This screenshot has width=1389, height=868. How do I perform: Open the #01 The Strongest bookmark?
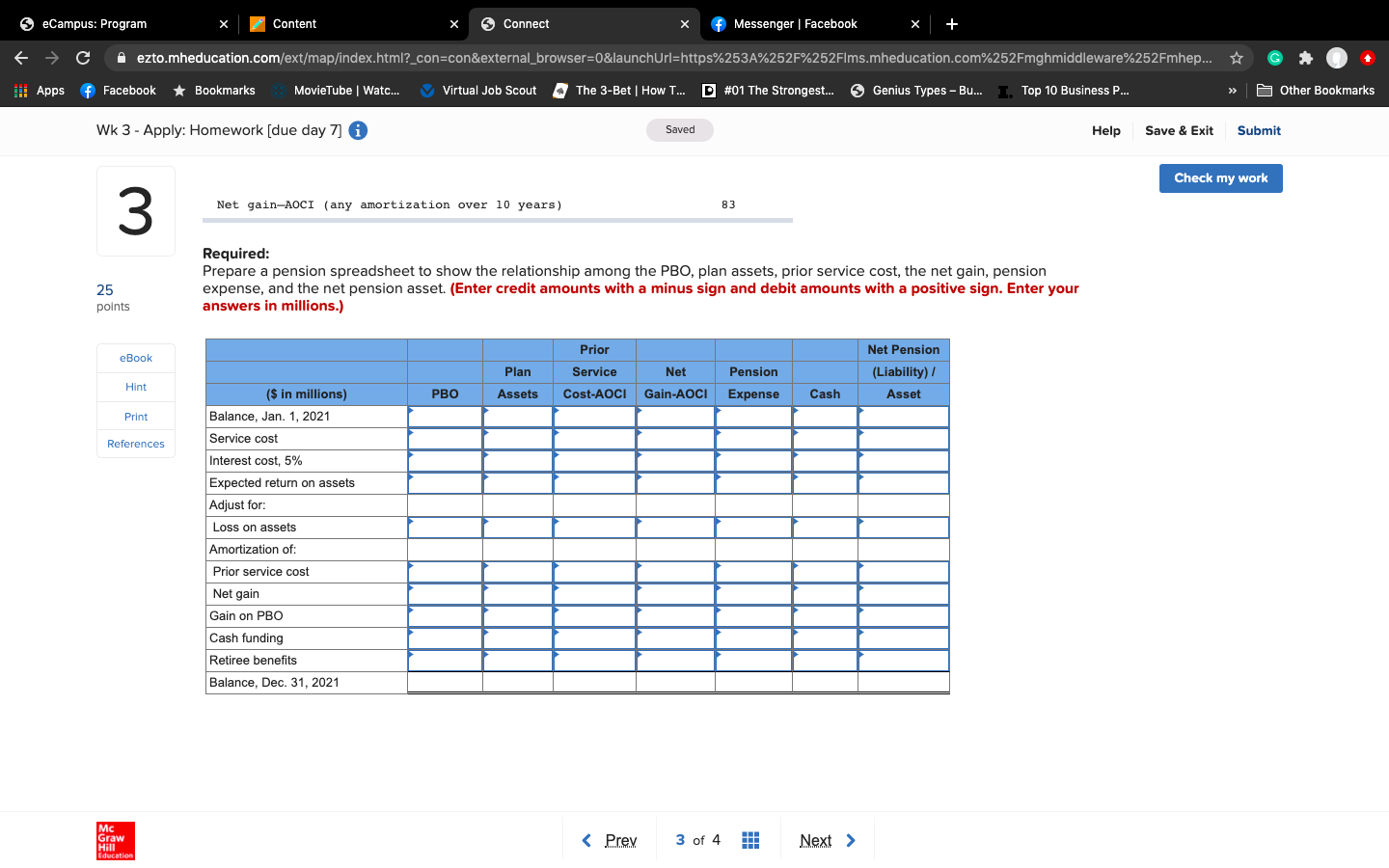[x=768, y=91]
